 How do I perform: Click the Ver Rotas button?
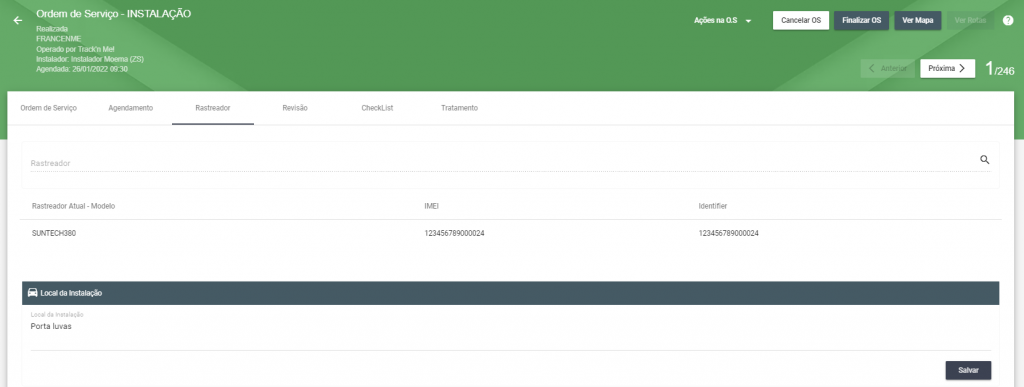(970, 20)
